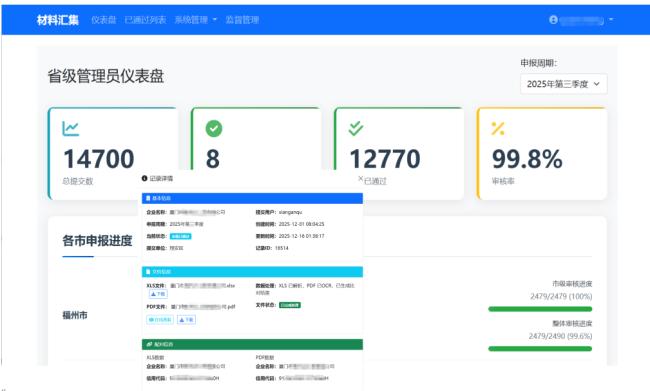The height and width of the screenshot is (391, 650).
Task: Click the cyan current status badge
Action: pyautogui.click(x=180, y=236)
